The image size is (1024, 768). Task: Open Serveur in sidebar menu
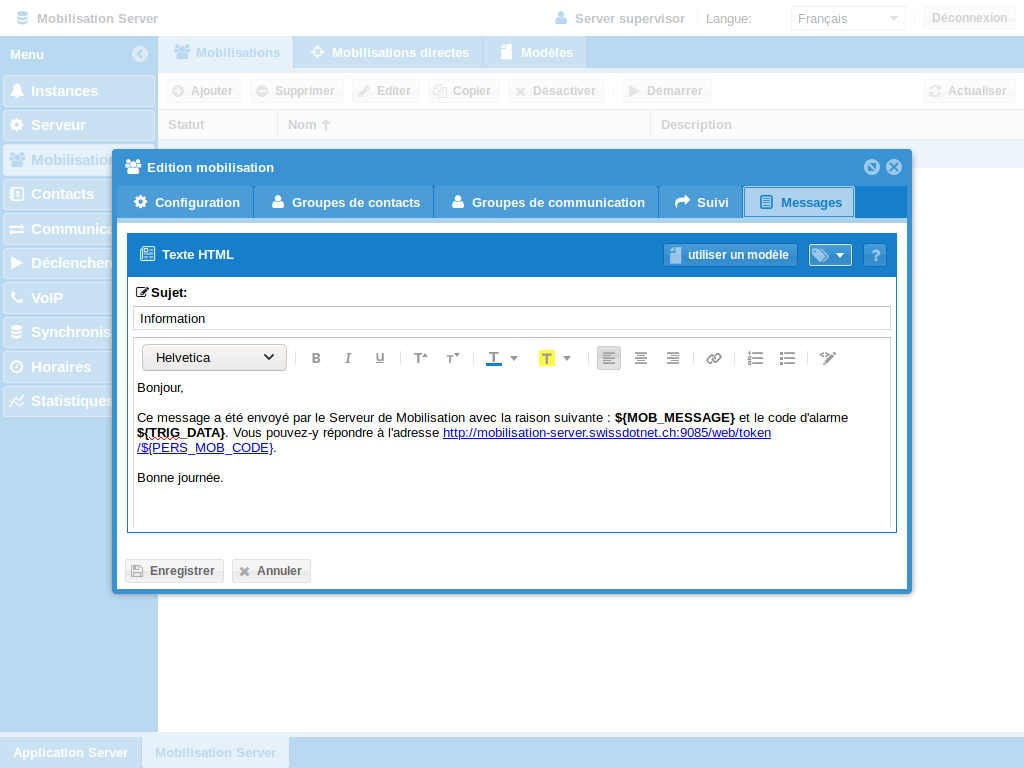79,125
